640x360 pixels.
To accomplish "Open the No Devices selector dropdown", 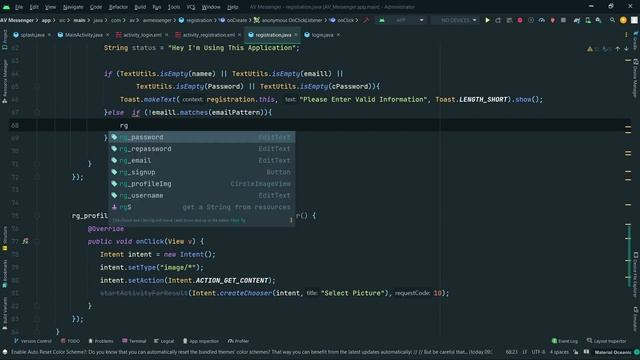I will point(456,20).
